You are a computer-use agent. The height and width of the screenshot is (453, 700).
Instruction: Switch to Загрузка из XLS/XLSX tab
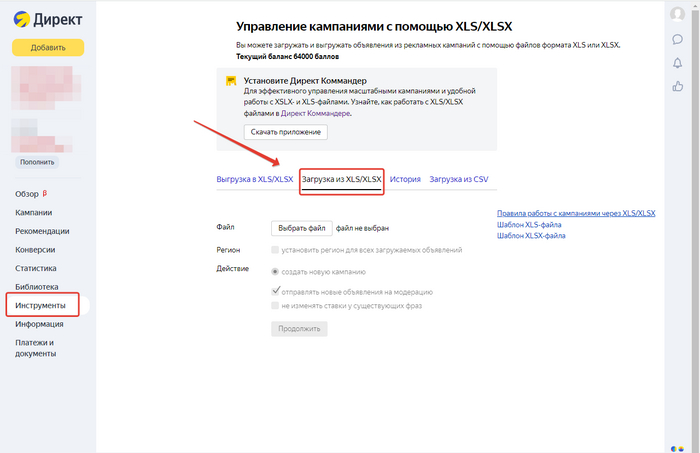[342, 179]
